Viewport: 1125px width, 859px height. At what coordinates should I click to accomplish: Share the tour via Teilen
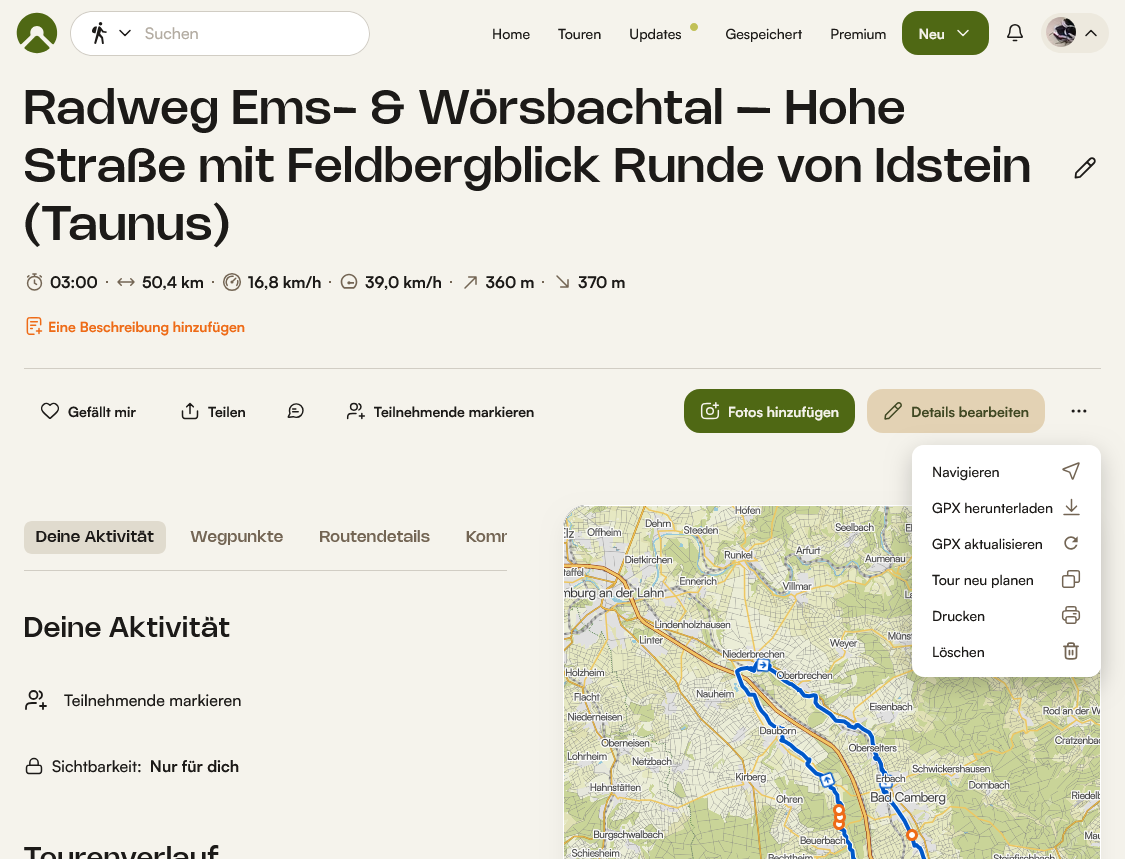(213, 412)
